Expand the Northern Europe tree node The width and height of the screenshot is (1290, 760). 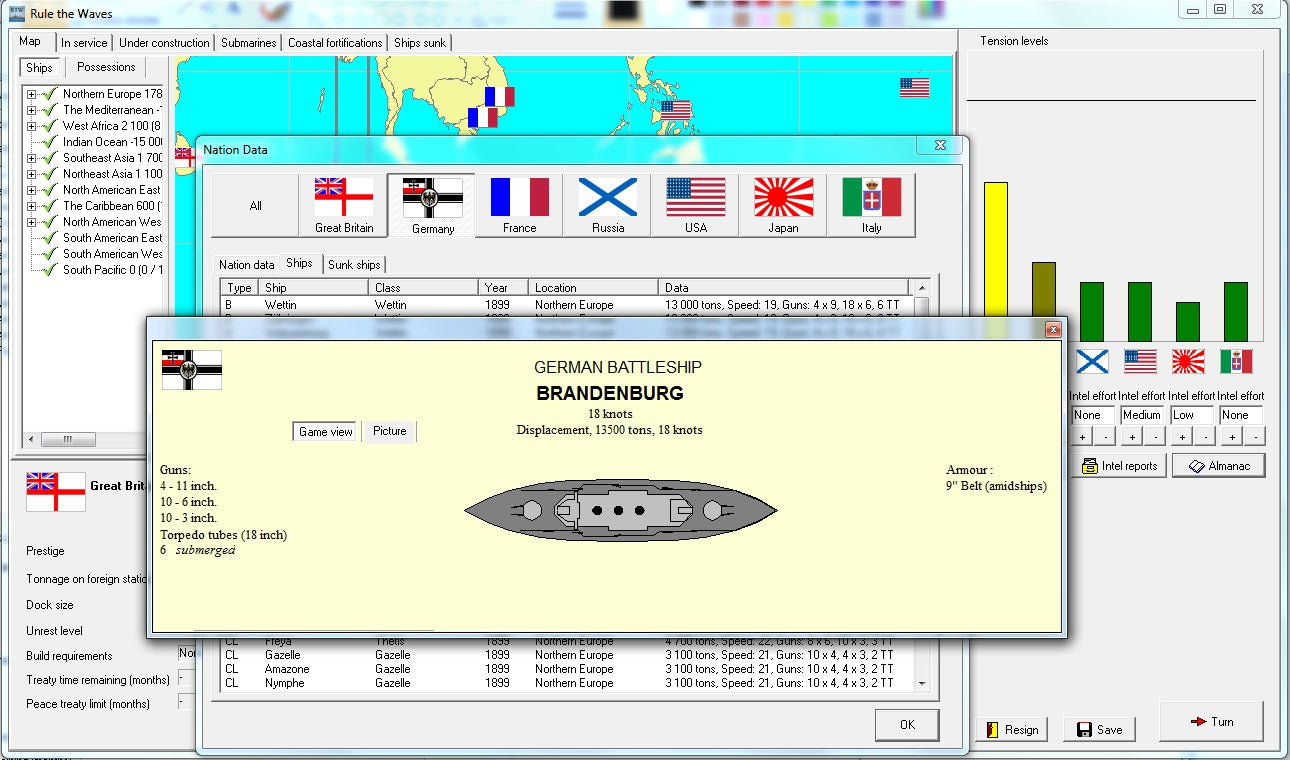pos(31,94)
